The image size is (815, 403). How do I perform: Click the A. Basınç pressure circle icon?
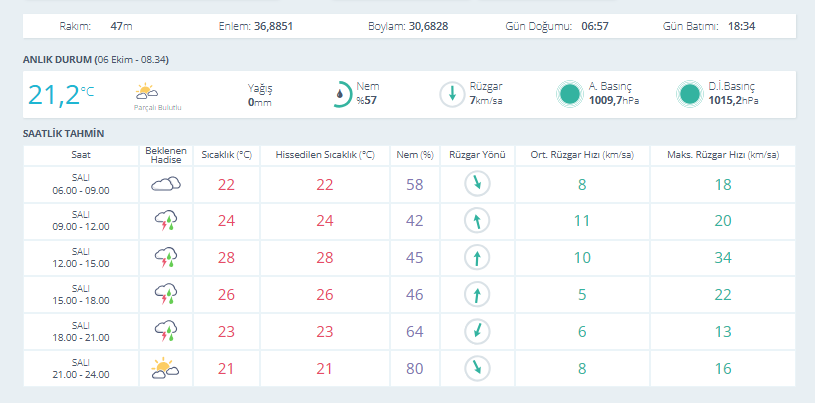point(570,94)
